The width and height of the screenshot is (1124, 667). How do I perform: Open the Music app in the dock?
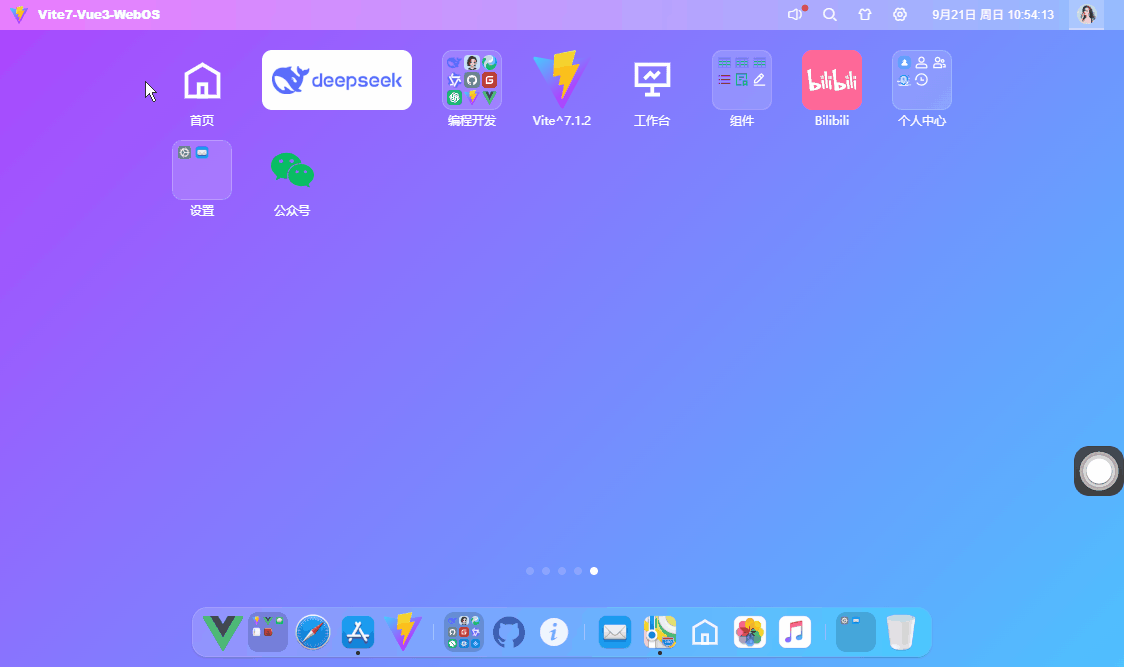click(x=794, y=632)
